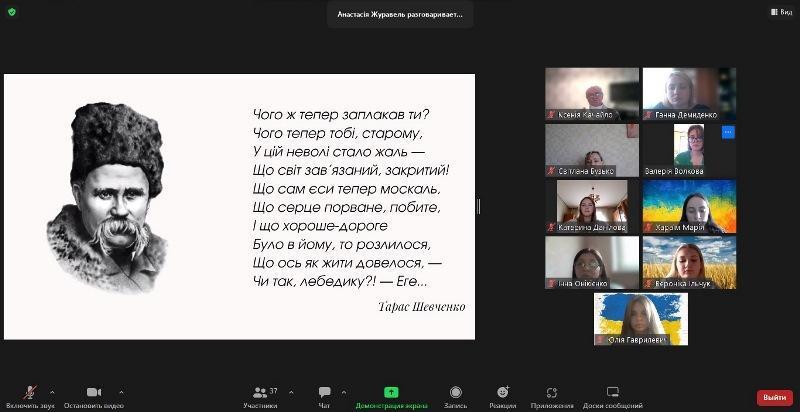Click the panel divider handle beside shared slide

478,206
